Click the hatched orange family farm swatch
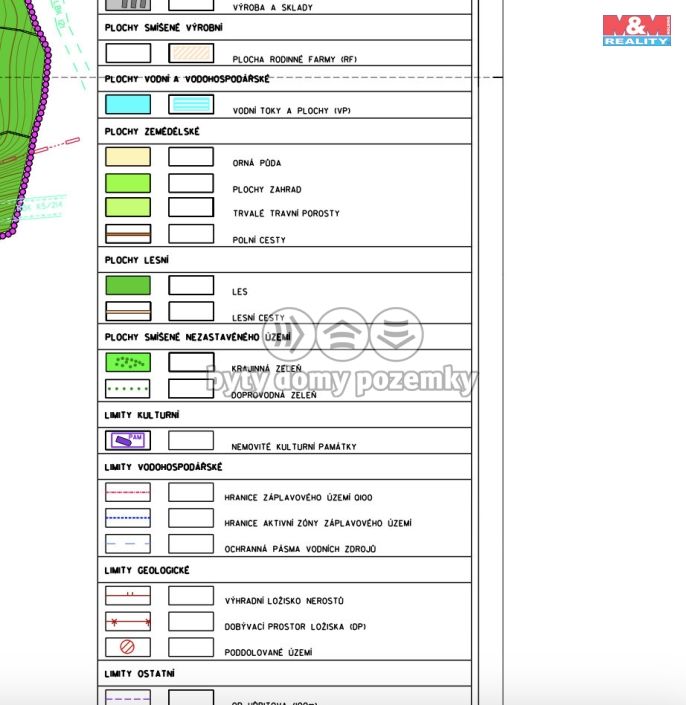686x705 pixels. pyautogui.click(x=191, y=54)
